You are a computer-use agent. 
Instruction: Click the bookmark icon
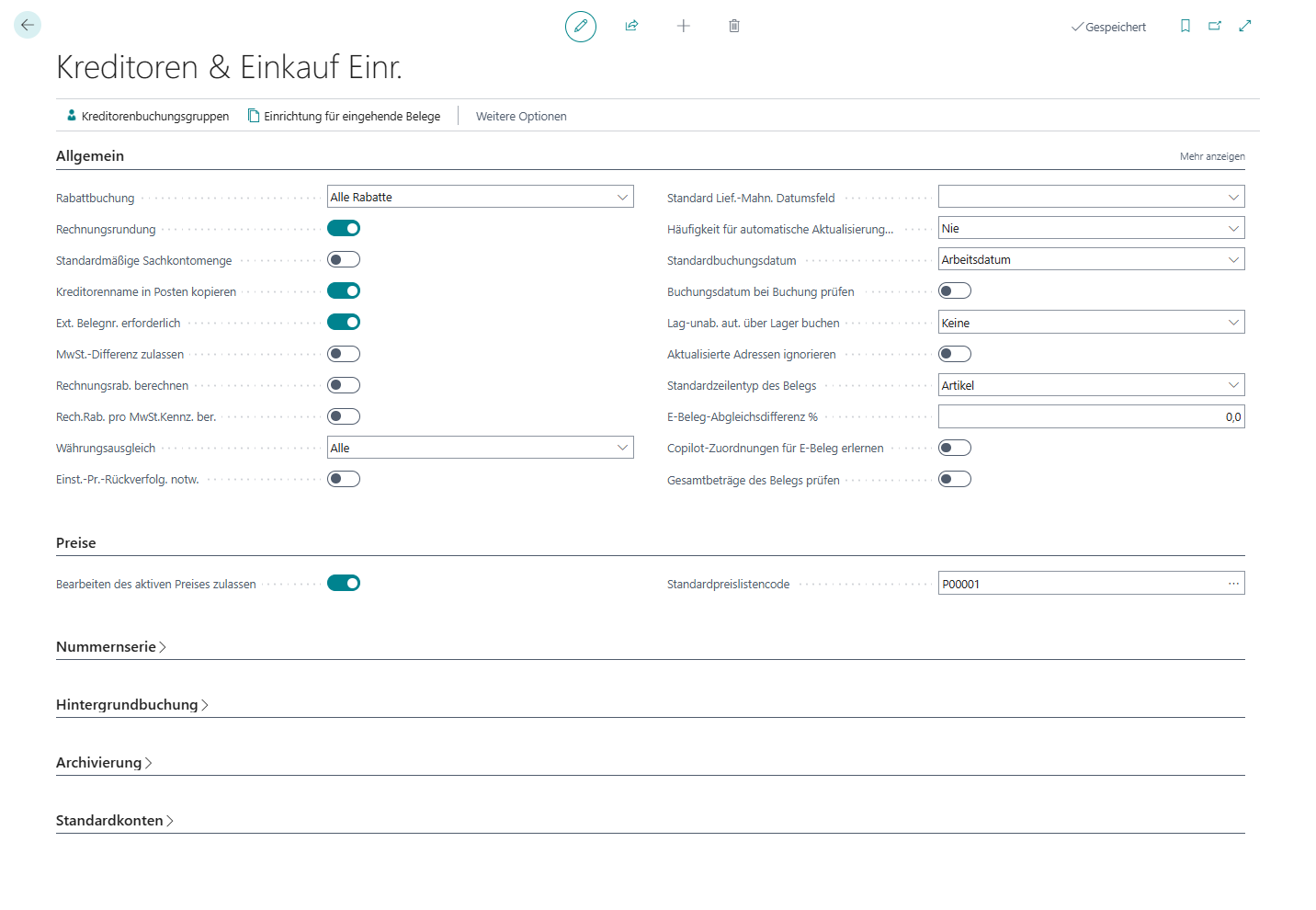pos(1186,26)
